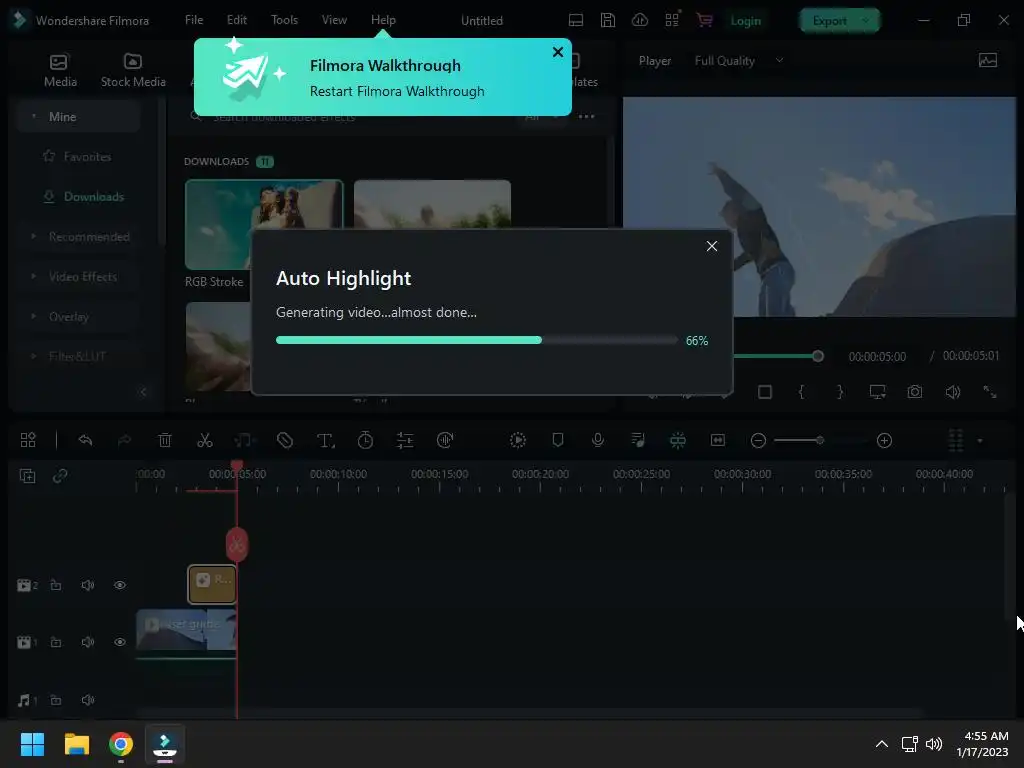Mute video track 2 audio
Screen dimensions: 1024x768
(x=88, y=585)
